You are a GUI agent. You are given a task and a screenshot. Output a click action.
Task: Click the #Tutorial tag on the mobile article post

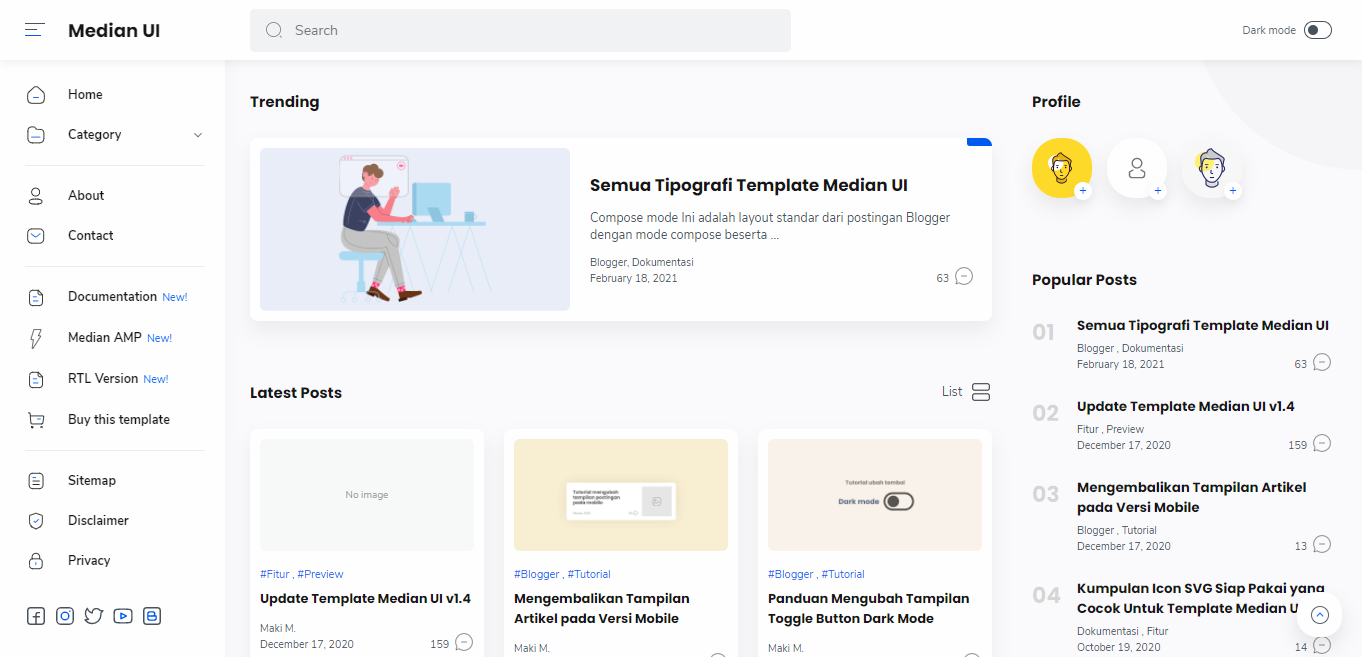click(x=589, y=574)
